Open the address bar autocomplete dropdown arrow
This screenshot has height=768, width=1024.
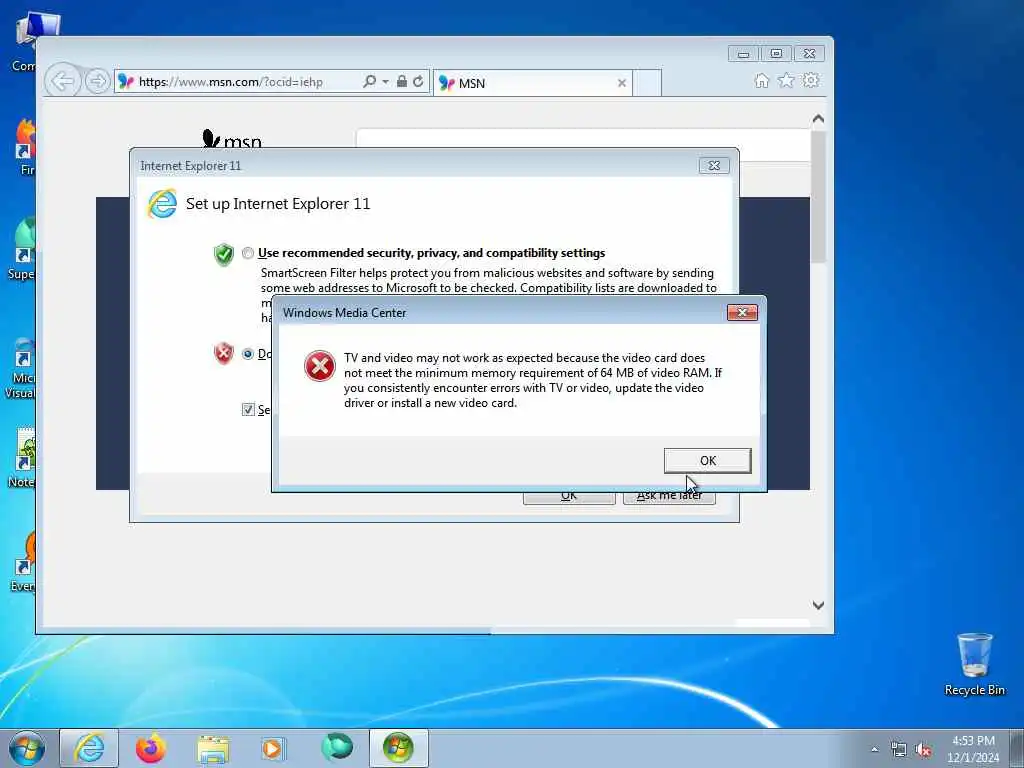pyautogui.click(x=385, y=82)
